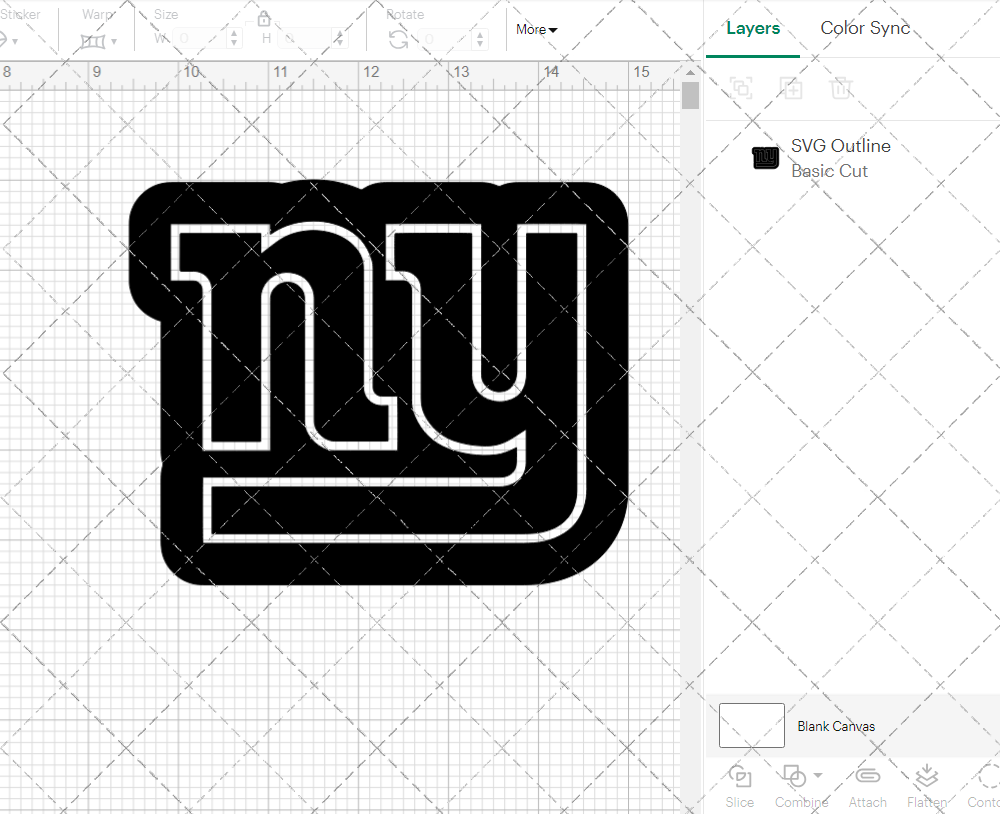Image resolution: width=1000 pixels, height=814 pixels.
Task: Switch to the Color Sync tab
Action: click(x=864, y=28)
